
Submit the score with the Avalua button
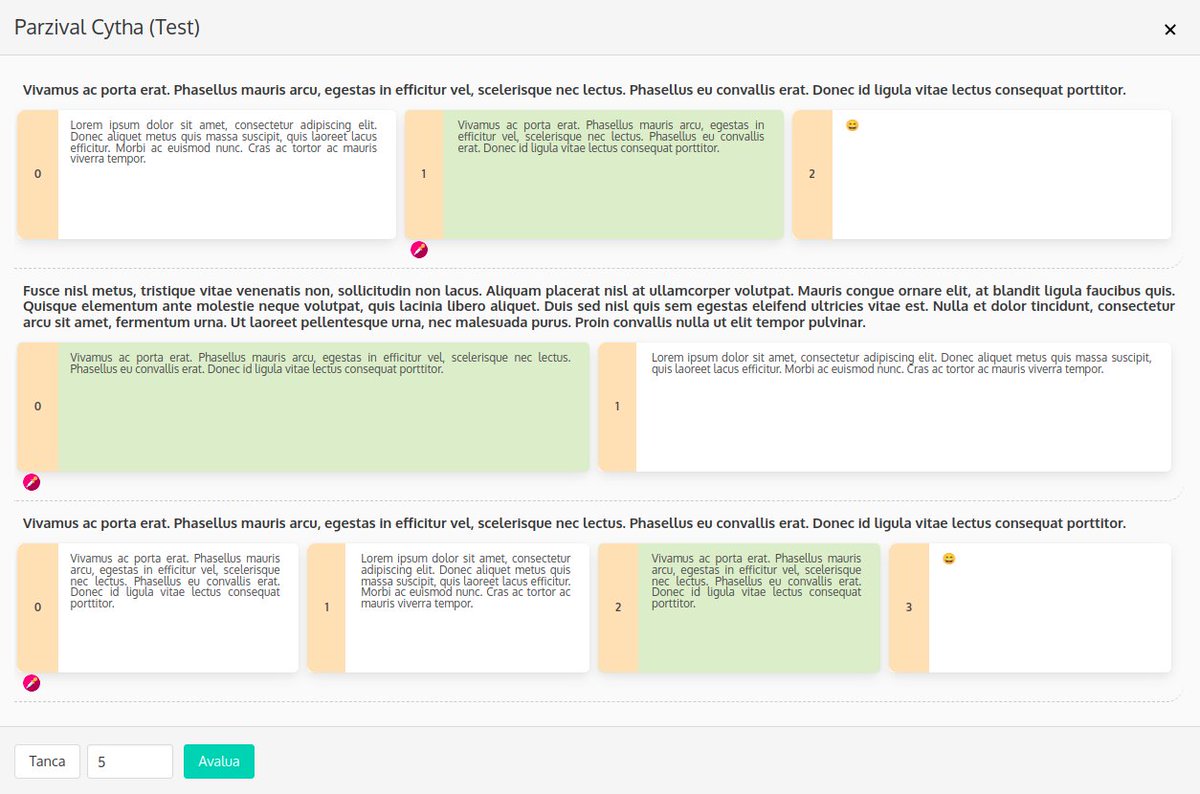point(219,761)
